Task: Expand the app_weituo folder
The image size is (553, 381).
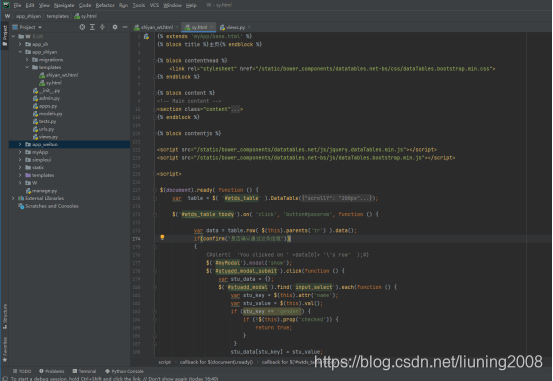Action: point(20,144)
